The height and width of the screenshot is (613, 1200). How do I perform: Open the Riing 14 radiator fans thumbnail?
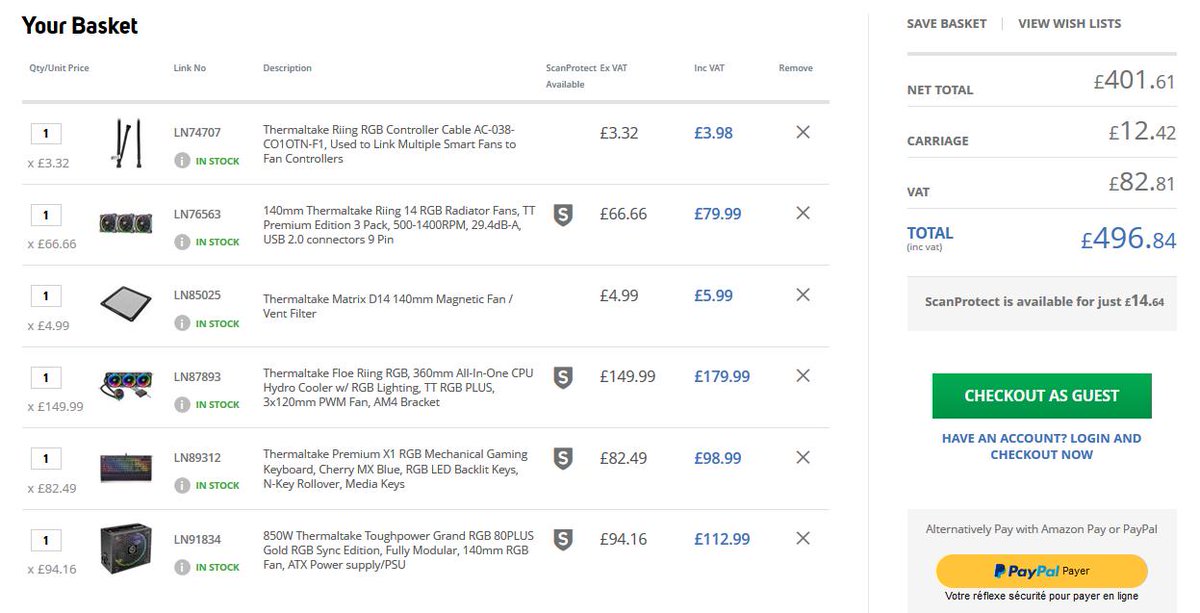126,222
